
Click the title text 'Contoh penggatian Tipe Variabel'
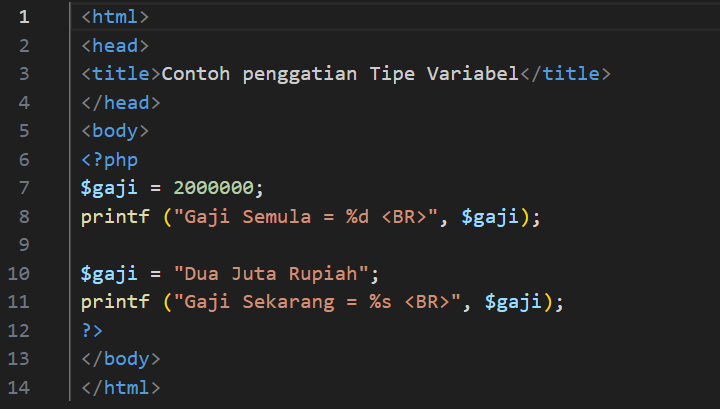pos(340,74)
